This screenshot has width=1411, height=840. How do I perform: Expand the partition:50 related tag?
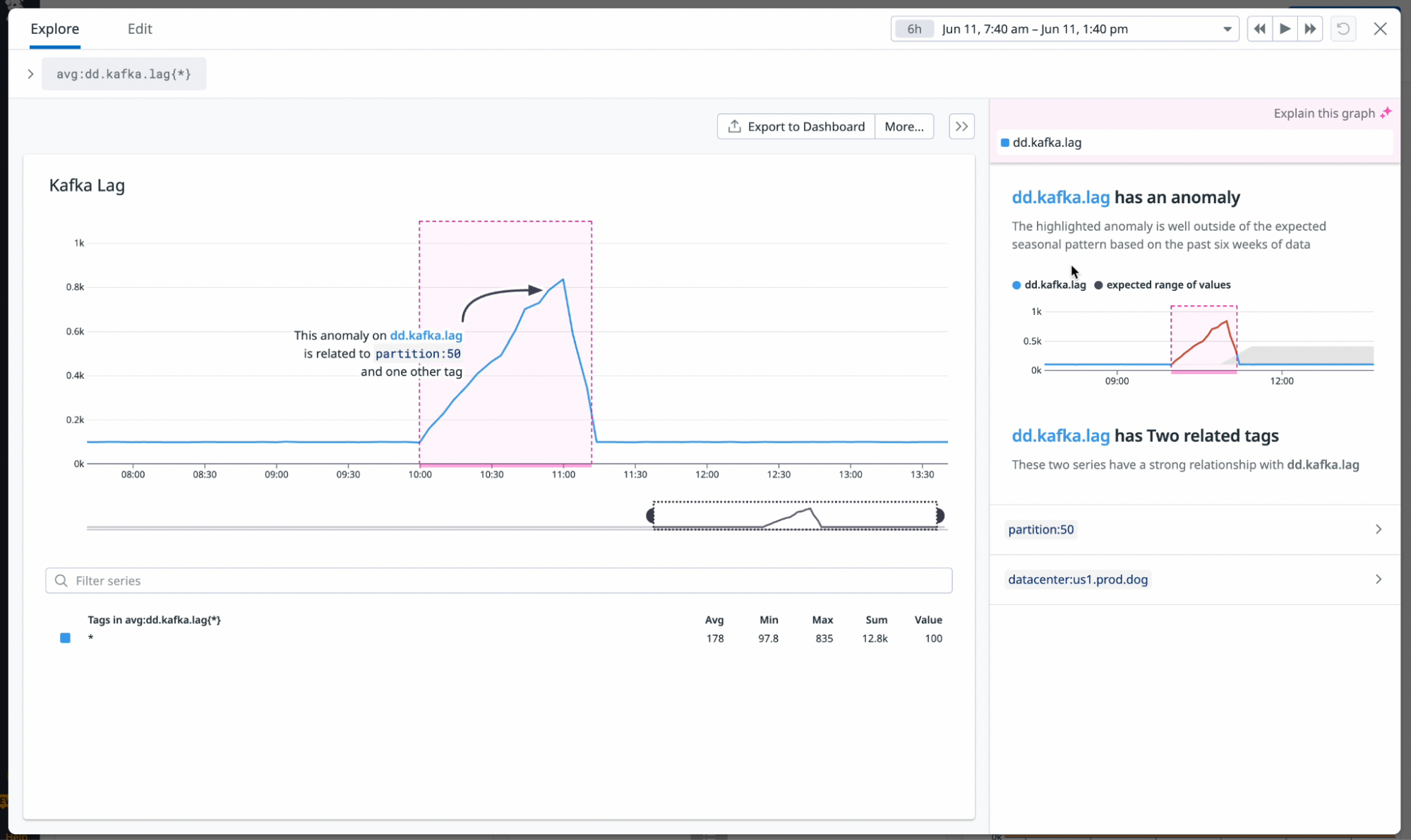1377,529
